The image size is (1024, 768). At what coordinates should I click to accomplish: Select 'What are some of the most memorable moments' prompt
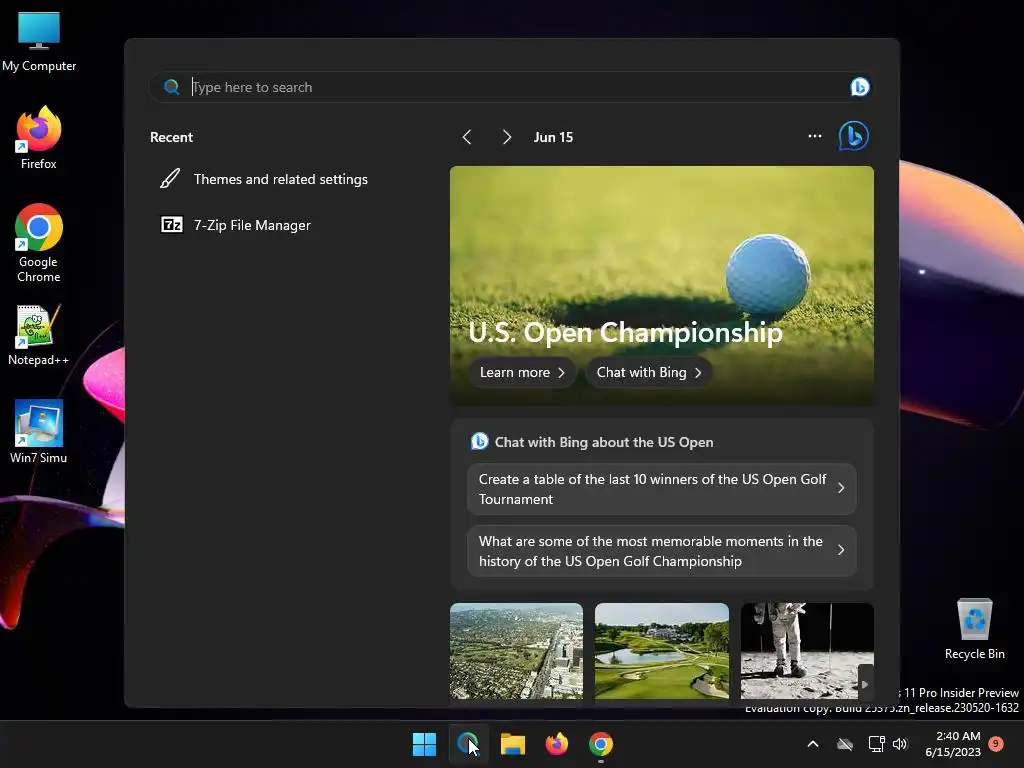coord(662,551)
